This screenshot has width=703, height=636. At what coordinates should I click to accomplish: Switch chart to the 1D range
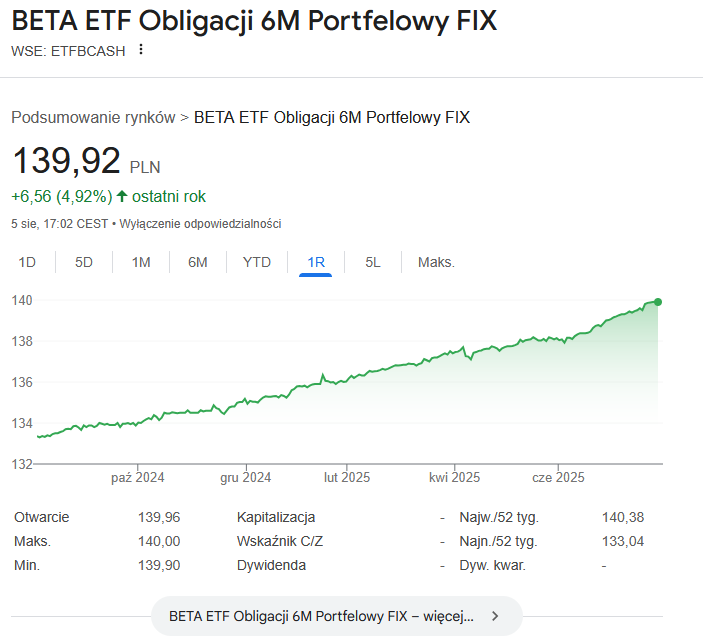tap(27, 262)
